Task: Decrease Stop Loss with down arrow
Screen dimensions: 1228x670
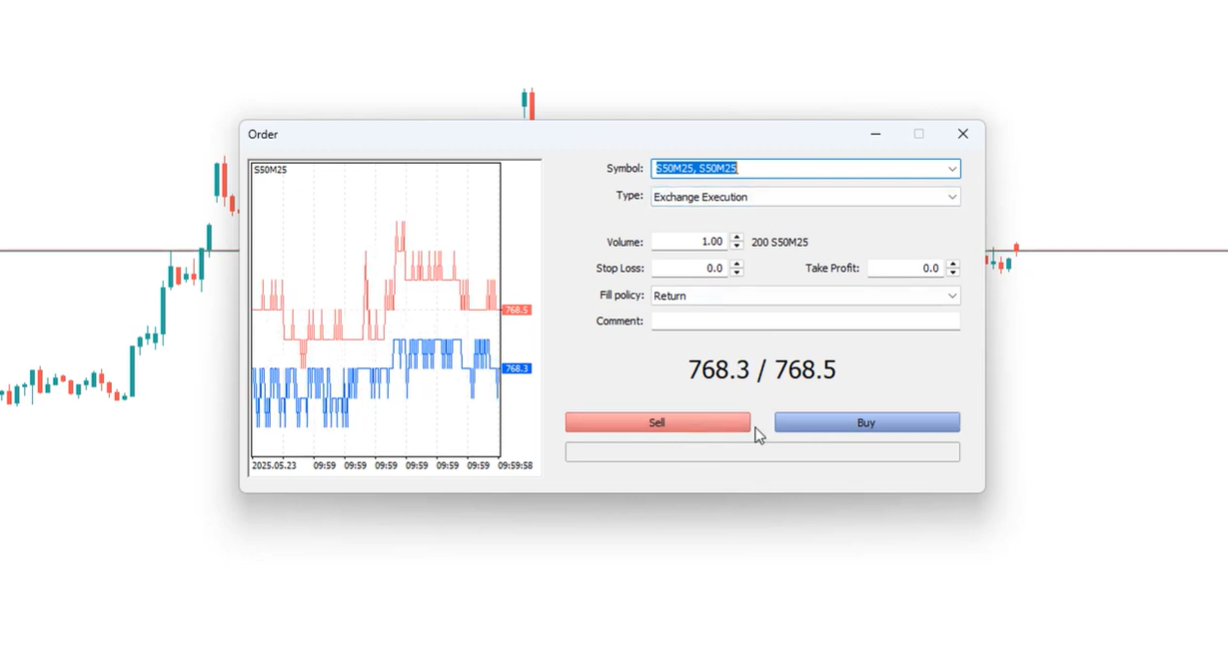Action: tap(737, 272)
